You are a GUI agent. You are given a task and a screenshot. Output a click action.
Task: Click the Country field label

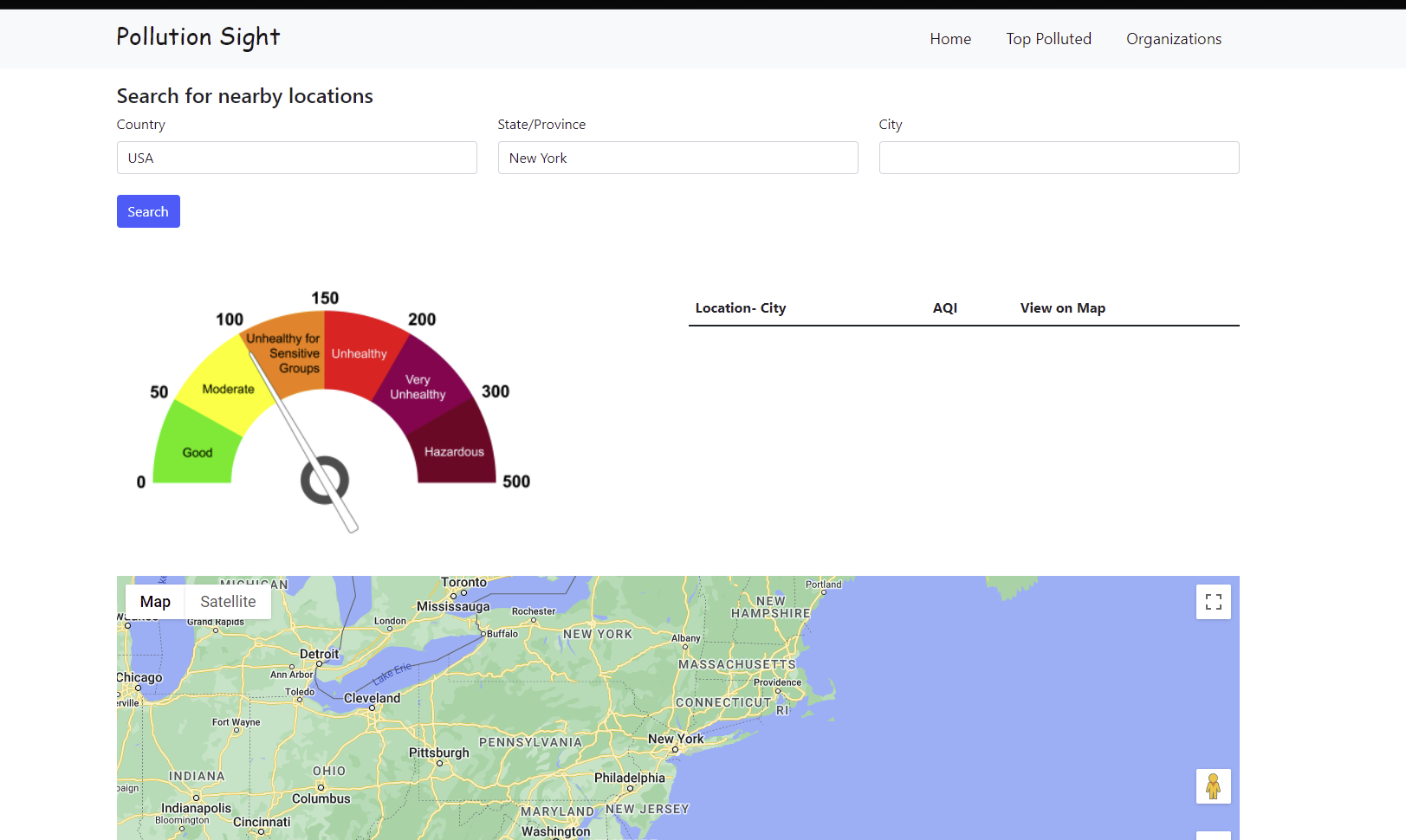point(141,125)
